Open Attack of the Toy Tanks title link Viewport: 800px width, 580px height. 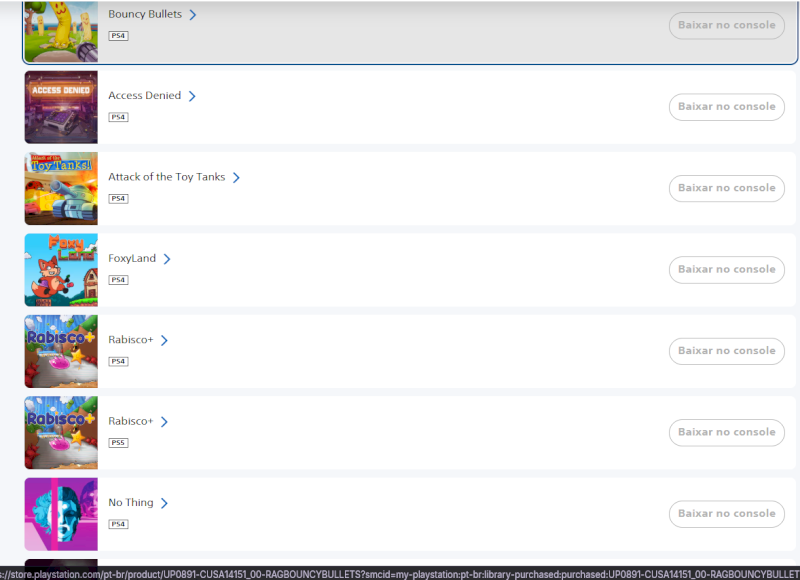tap(166, 177)
